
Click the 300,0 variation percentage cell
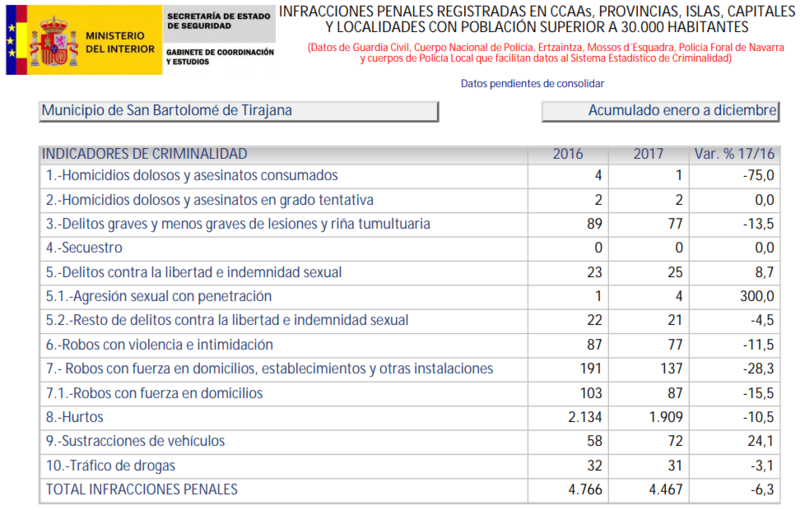pyautogui.click(x=756, y=296)
